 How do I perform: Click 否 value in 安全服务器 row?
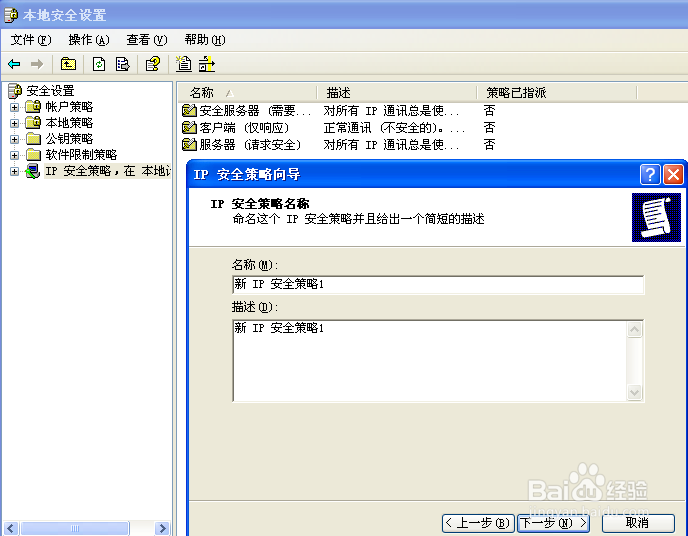click(489, 111)
